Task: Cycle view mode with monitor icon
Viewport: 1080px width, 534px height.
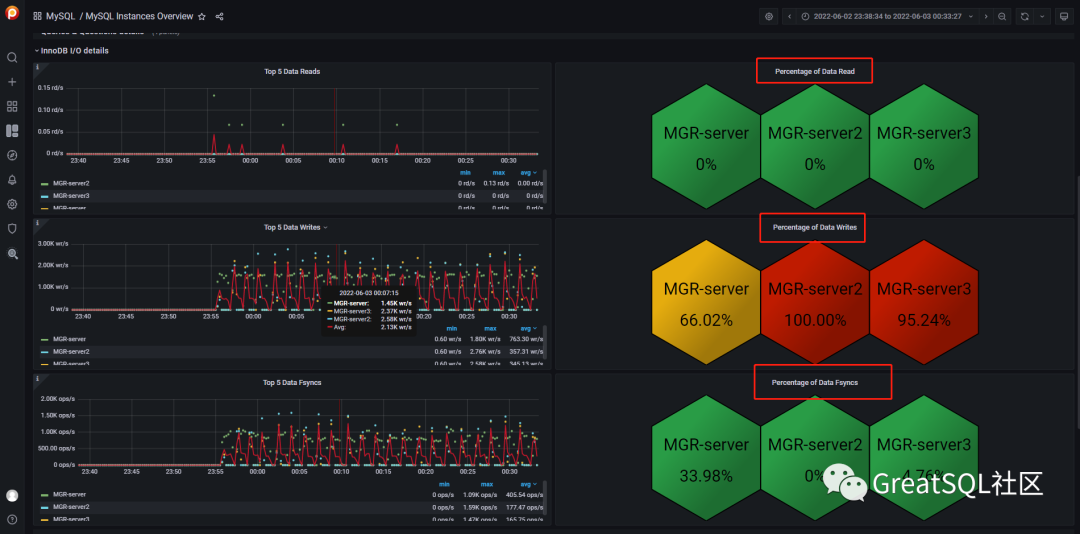Action: tap(1063, 16)
